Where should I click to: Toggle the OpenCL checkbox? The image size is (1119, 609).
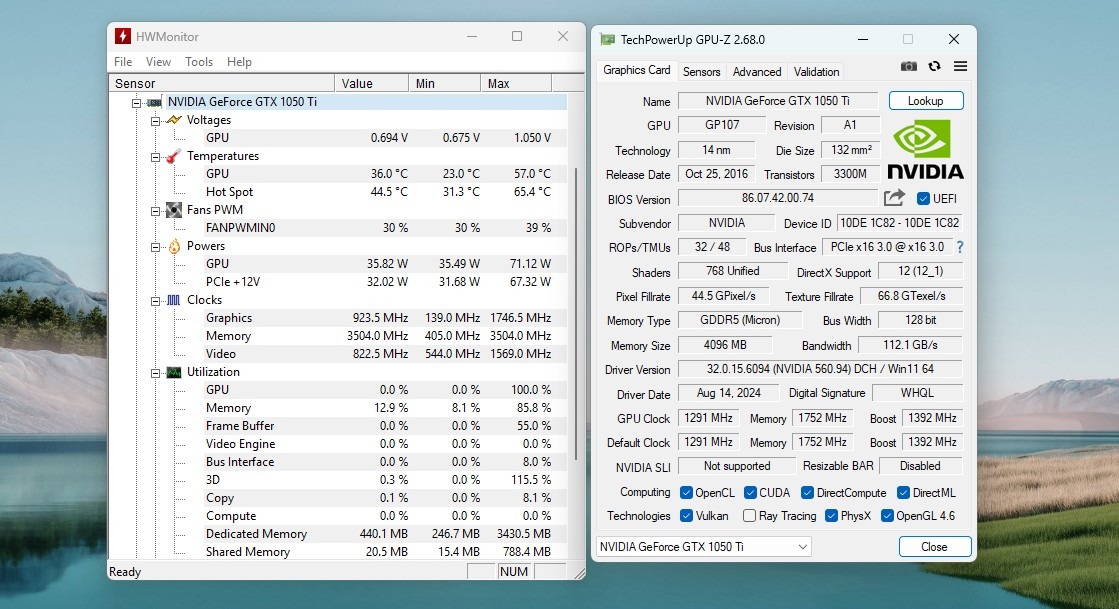click(x=687, y=493)
